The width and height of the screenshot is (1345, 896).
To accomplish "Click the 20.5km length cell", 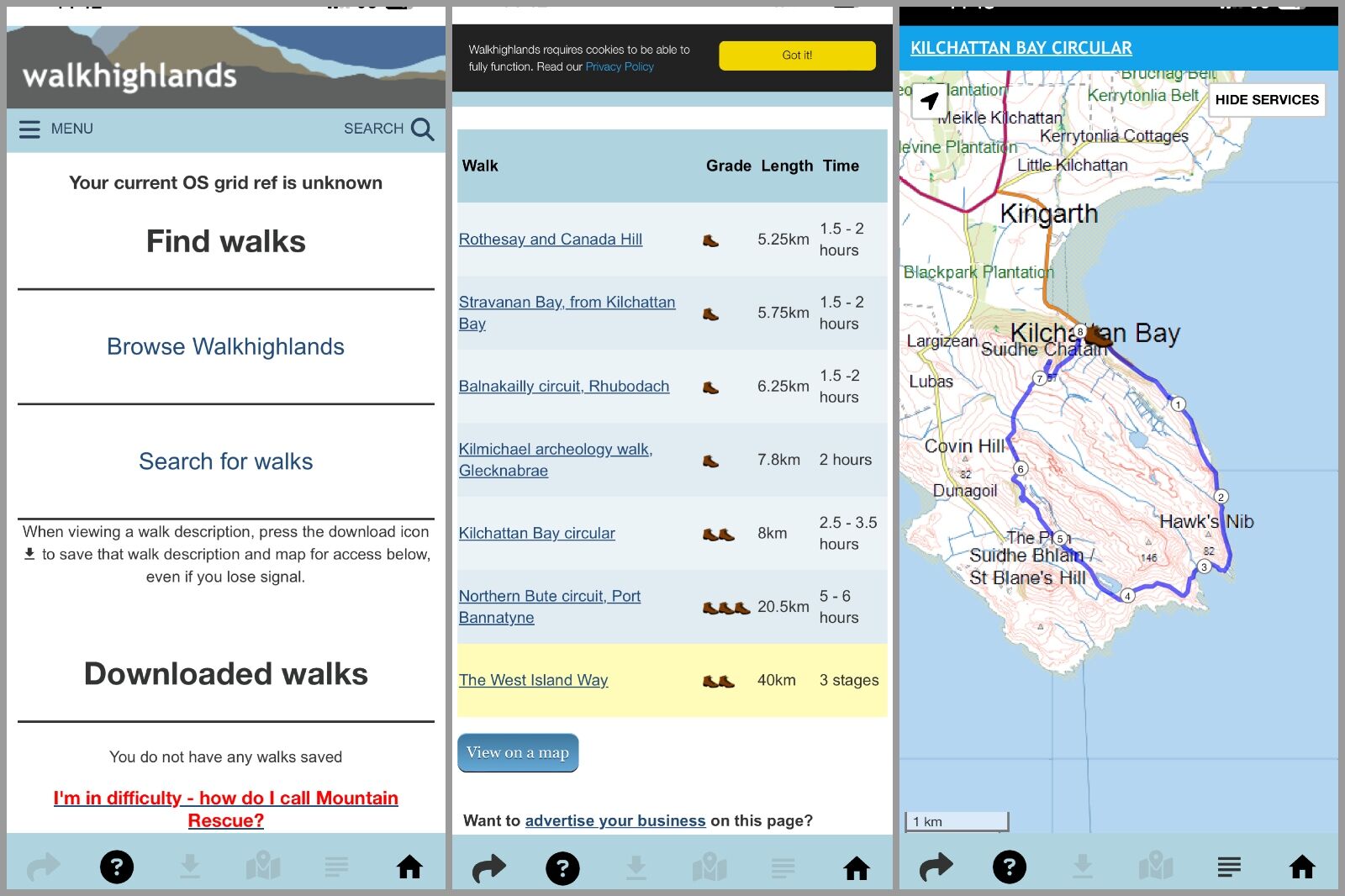I will (x=783, y=607).
